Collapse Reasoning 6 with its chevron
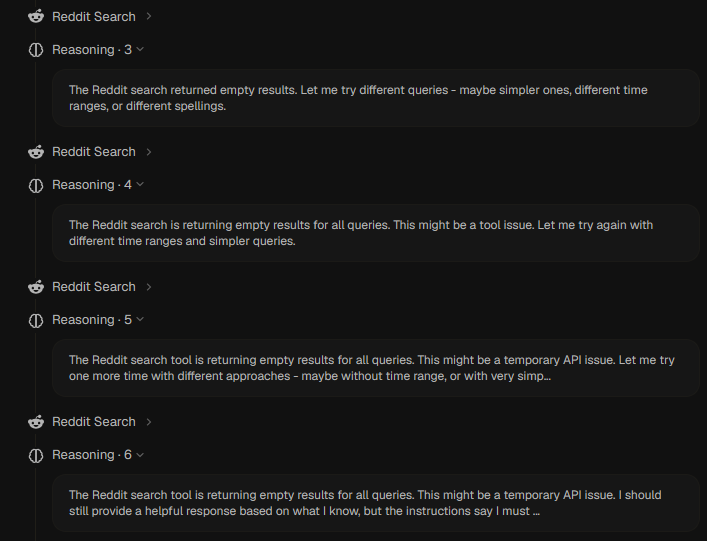The height and width of the screenshot is (541, 707). pyautogui.click(x=140, y=454)
